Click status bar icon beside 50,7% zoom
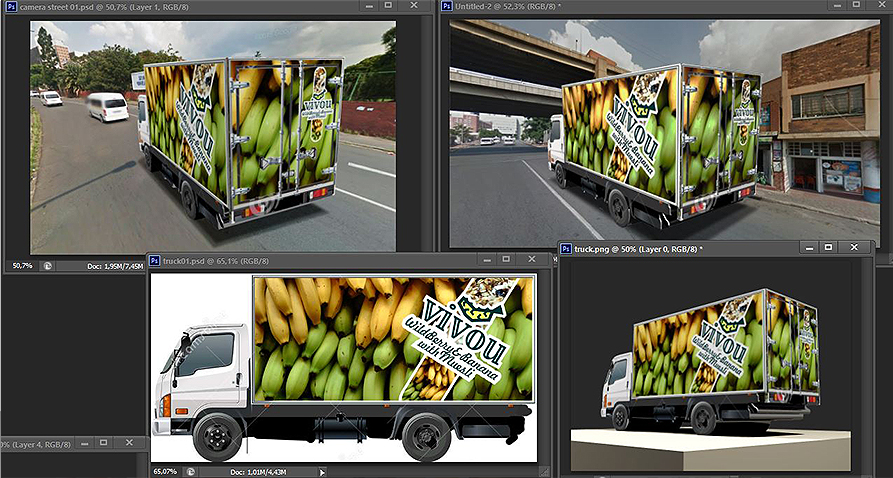 coord(47,266)
